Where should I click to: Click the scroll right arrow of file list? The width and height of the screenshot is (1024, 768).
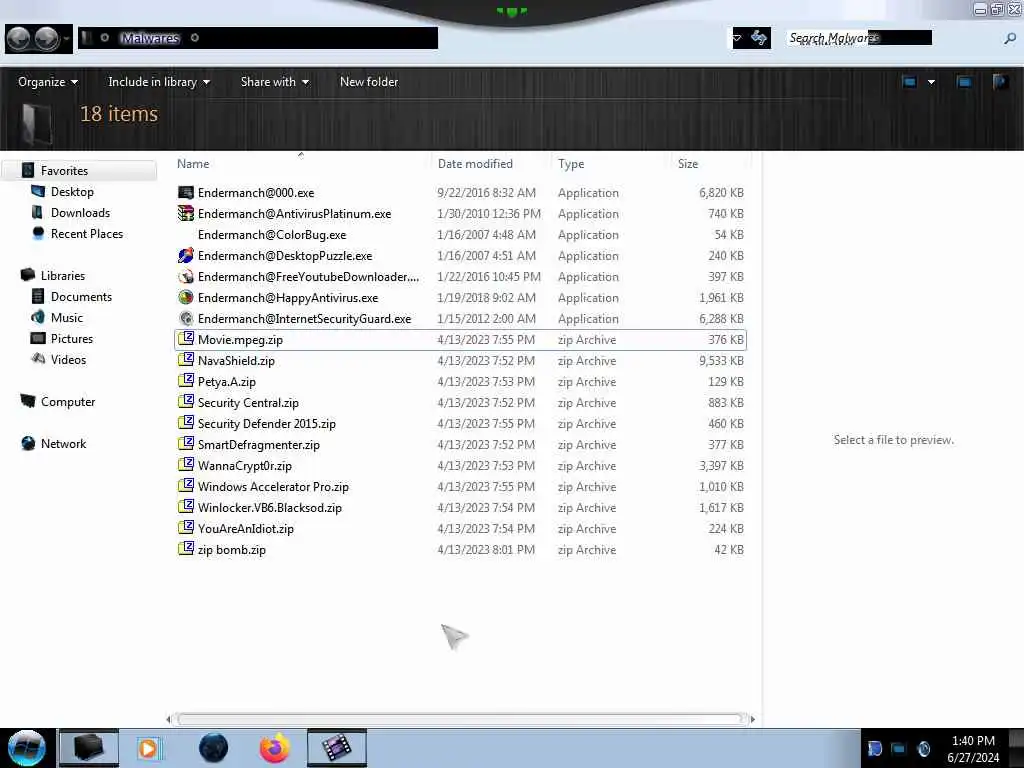pos(752,719)
